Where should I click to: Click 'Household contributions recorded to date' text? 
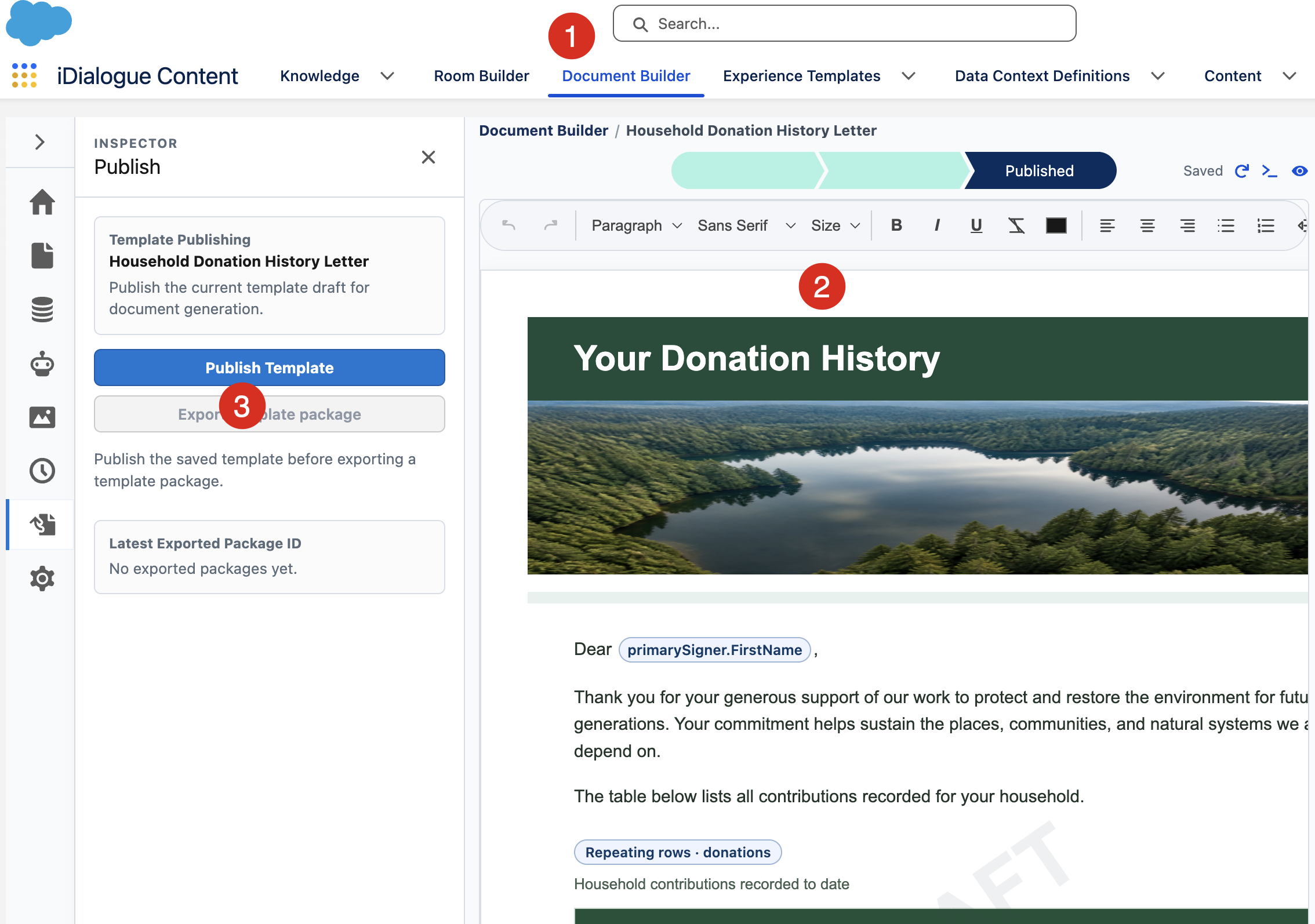(x=711, y=884)
